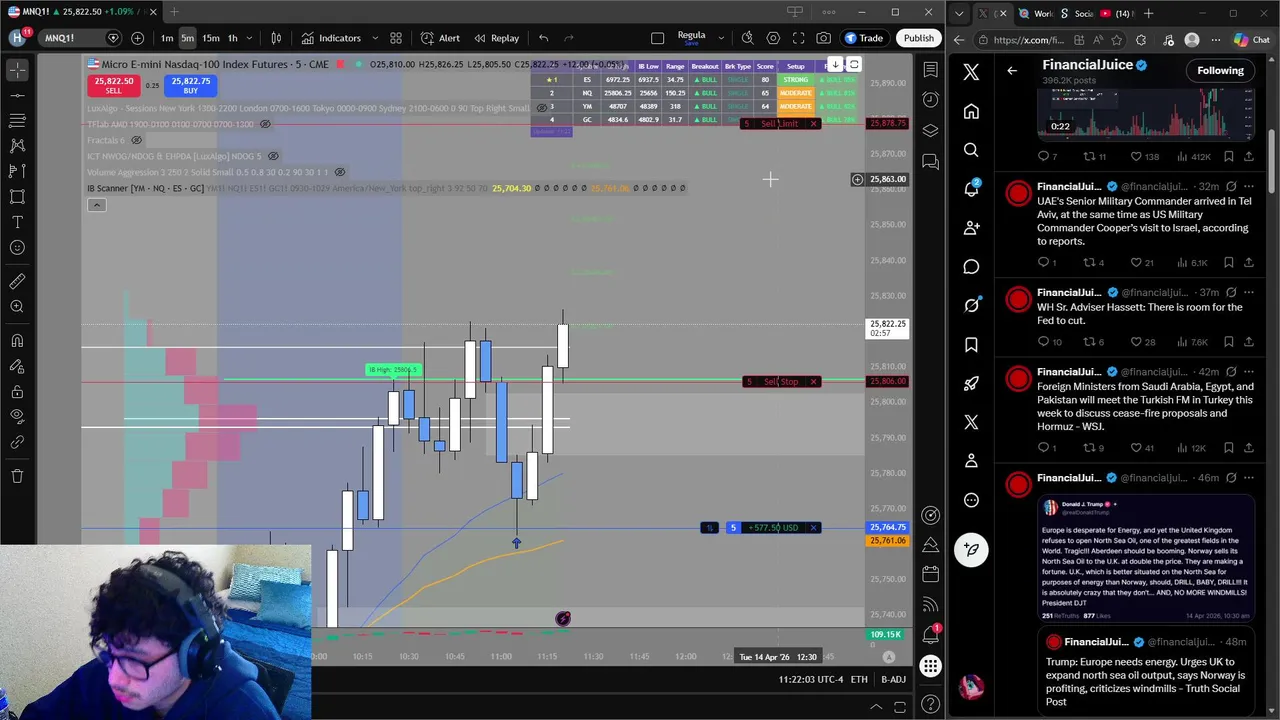Toggle the magnet mode icon
The width and height of the screenshot is (1280, 720).
[x=17, y=340]
